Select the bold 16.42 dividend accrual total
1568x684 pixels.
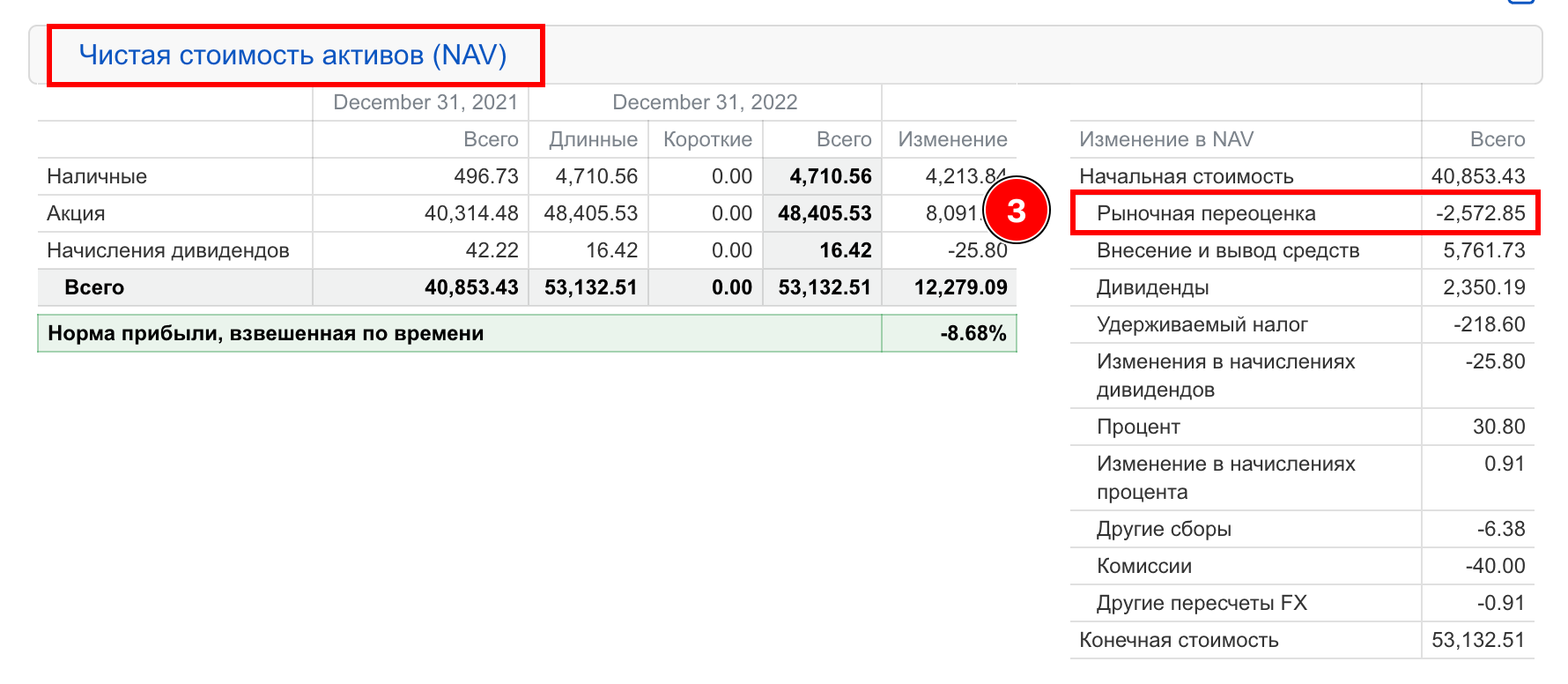click(x=846, y=250)
